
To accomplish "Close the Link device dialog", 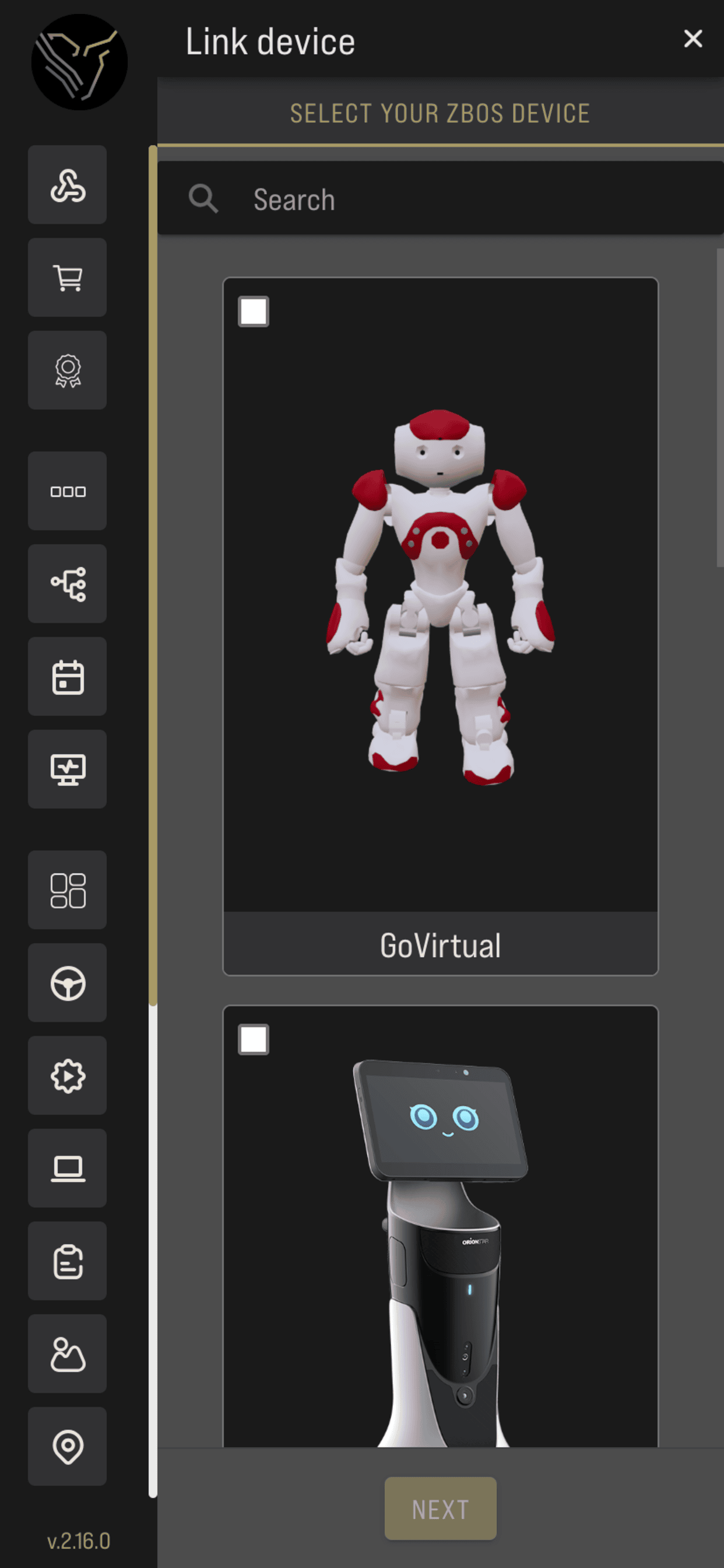I will click(x=693, y=39).
